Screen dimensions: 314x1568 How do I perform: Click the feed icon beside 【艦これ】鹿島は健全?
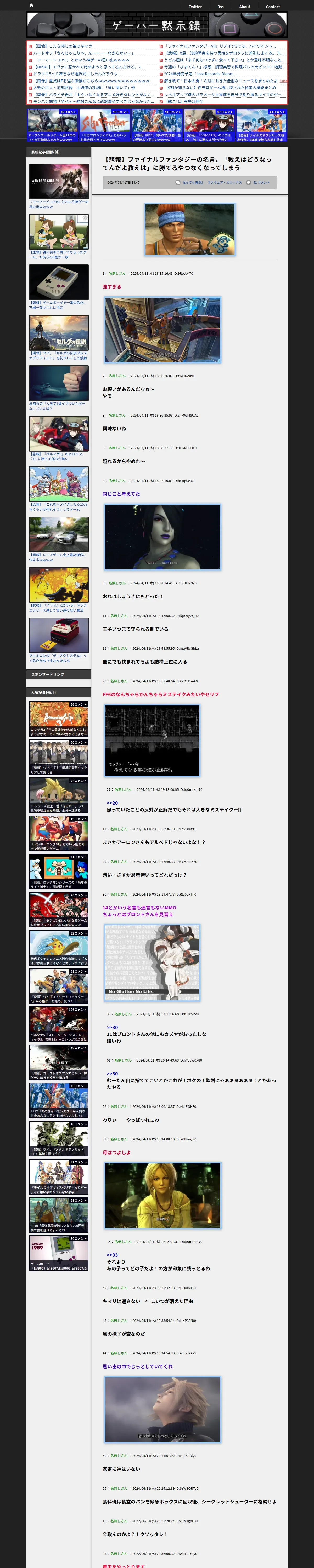(x=161, y=102)
